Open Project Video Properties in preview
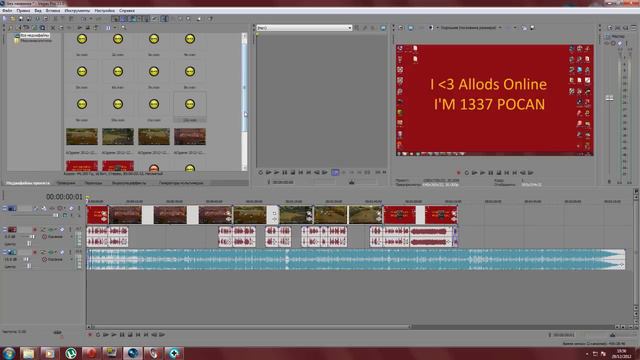The image size is (640, 360). point(401,28)
